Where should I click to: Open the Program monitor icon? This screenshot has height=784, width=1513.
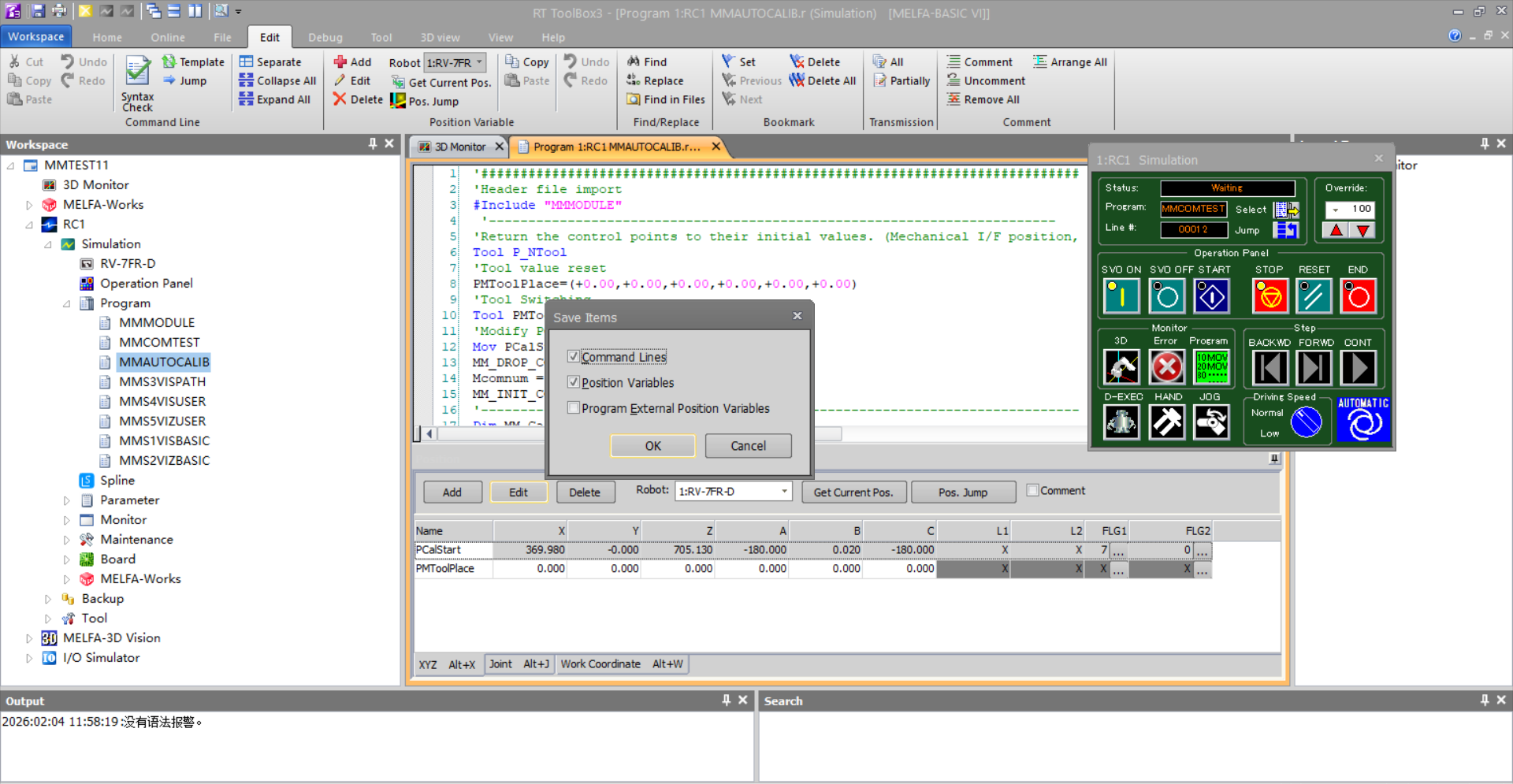tap(1211, 367)
